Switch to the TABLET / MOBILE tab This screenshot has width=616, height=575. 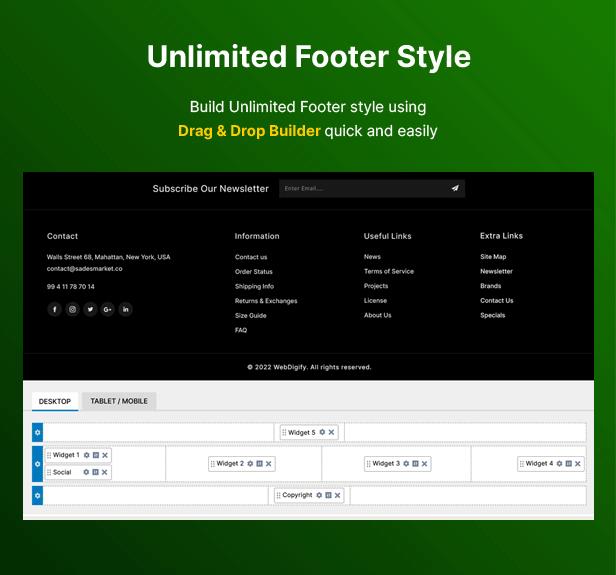(x=119, y=401)
